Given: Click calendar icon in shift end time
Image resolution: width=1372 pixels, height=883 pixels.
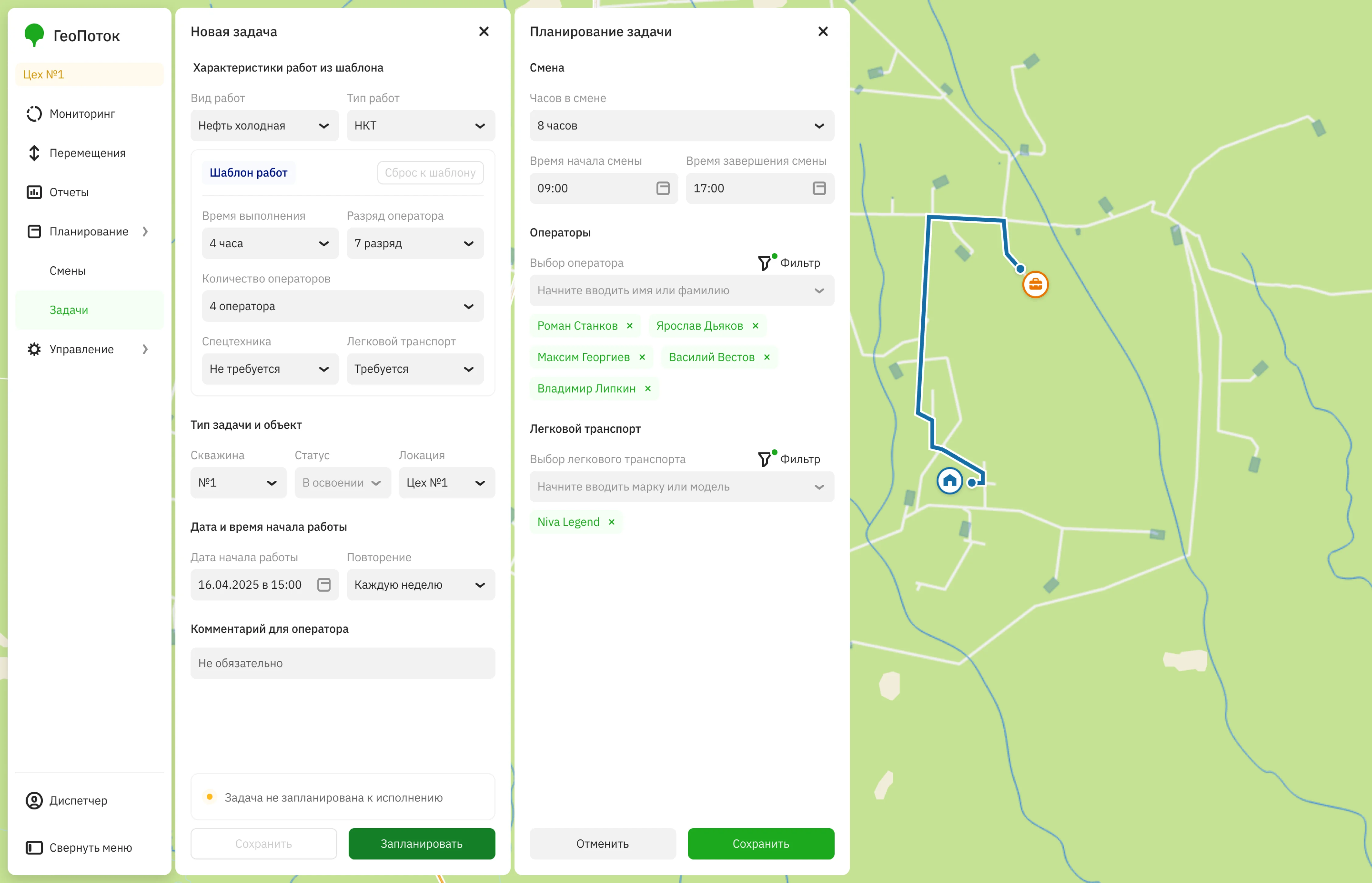Looking at the screenshot, I should coord(819,189).
